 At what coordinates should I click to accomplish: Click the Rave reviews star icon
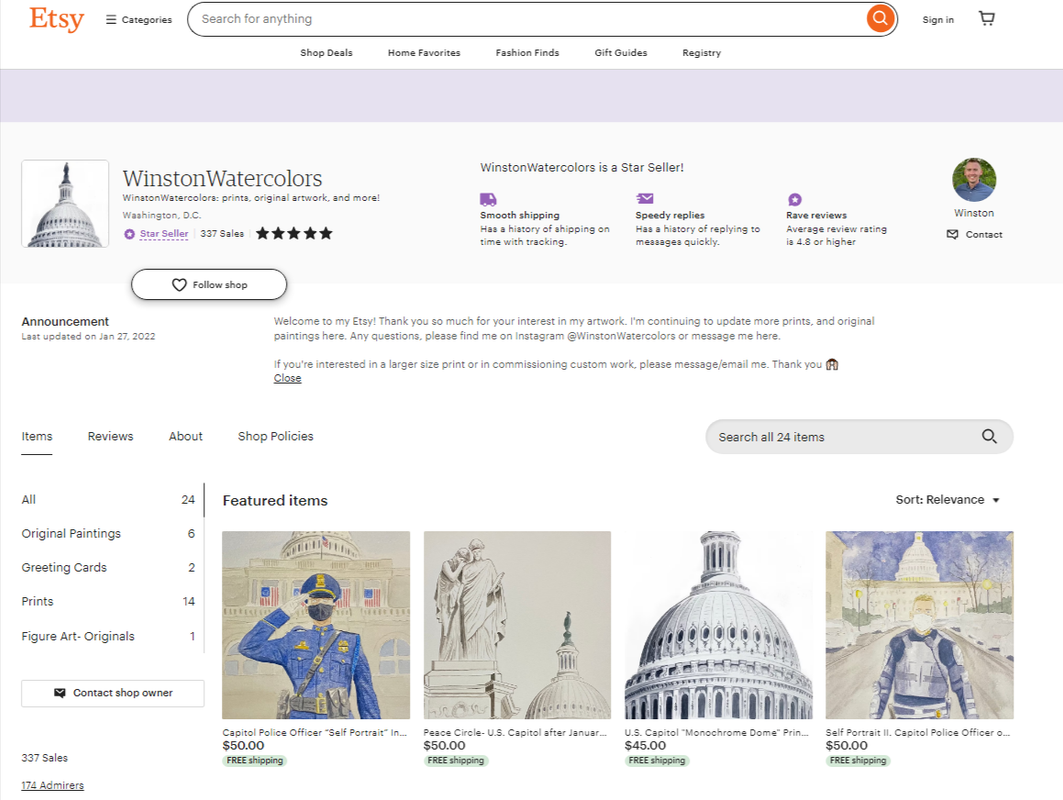(795, 199)
